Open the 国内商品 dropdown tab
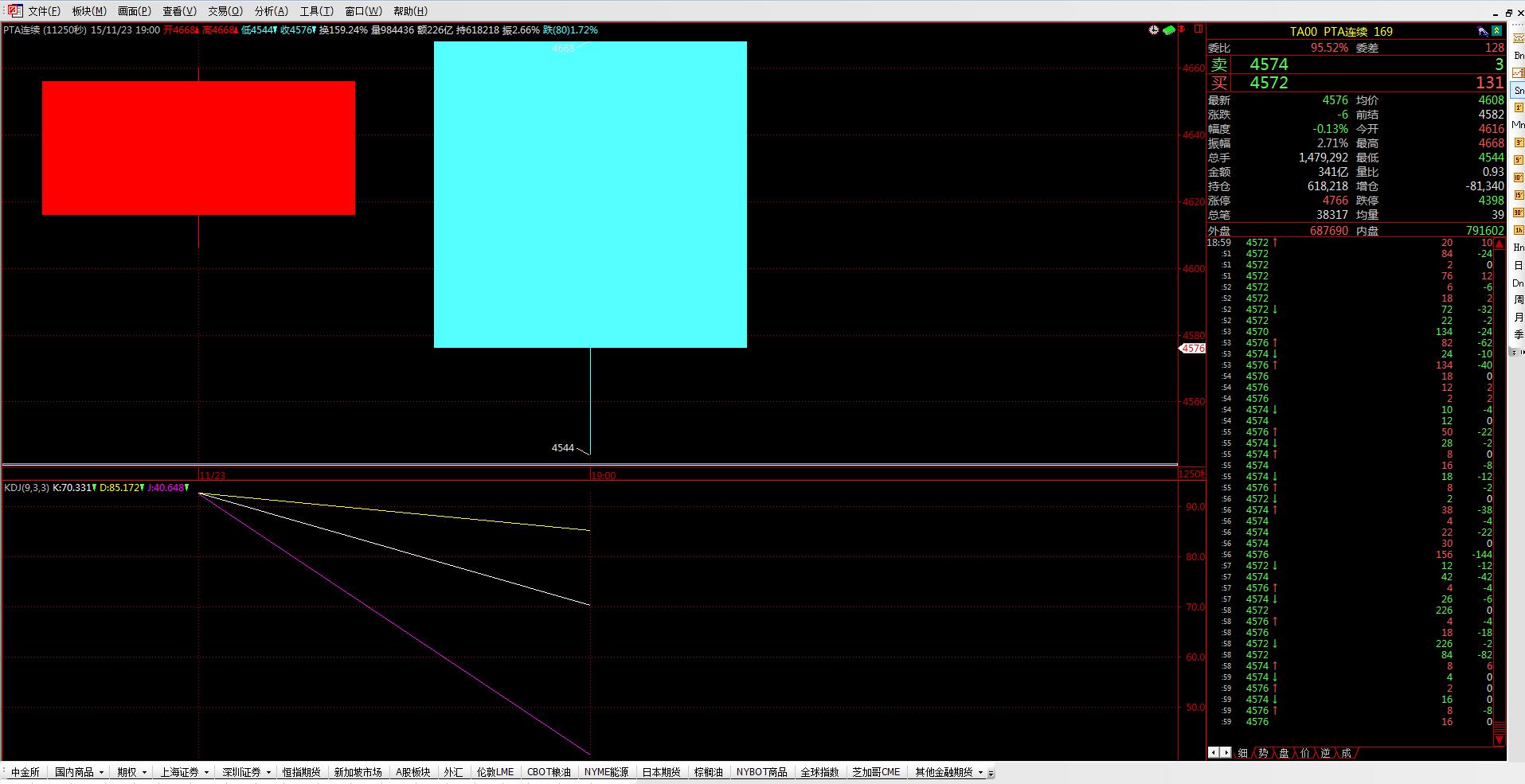The image size is (1525, 784). 79,772
